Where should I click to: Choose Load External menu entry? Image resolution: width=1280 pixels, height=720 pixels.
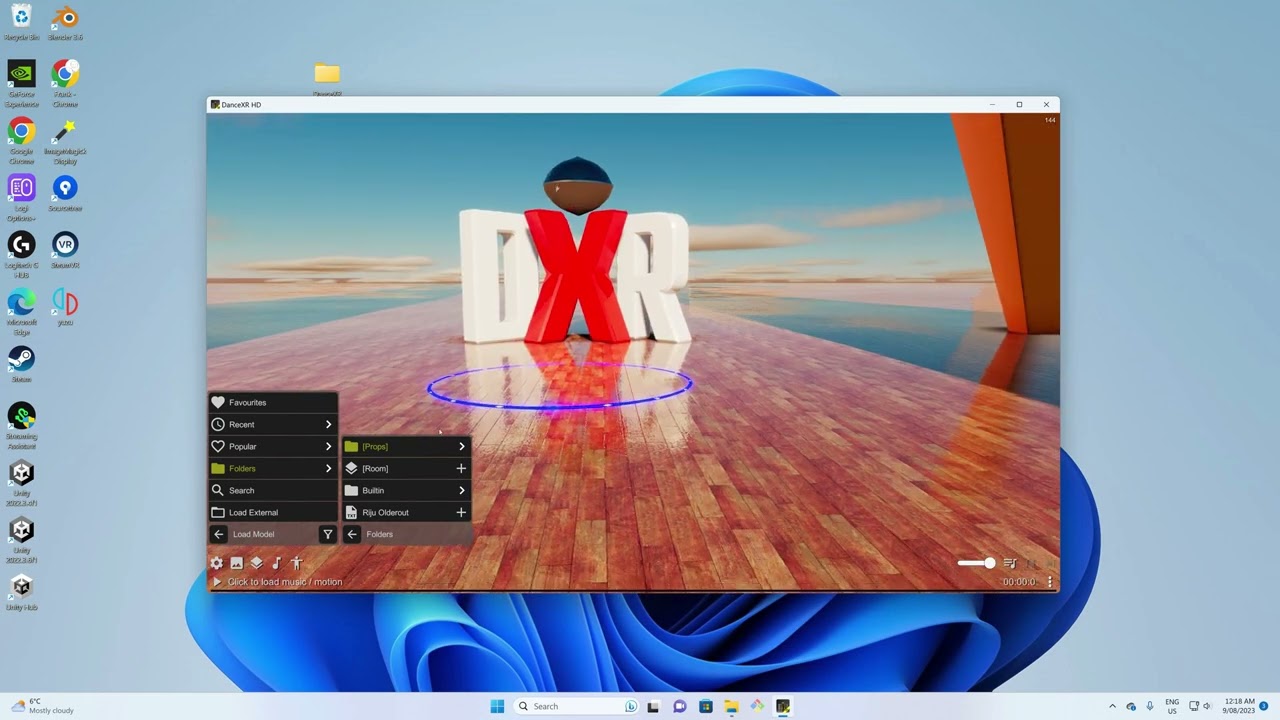click(x=273, y=512)
